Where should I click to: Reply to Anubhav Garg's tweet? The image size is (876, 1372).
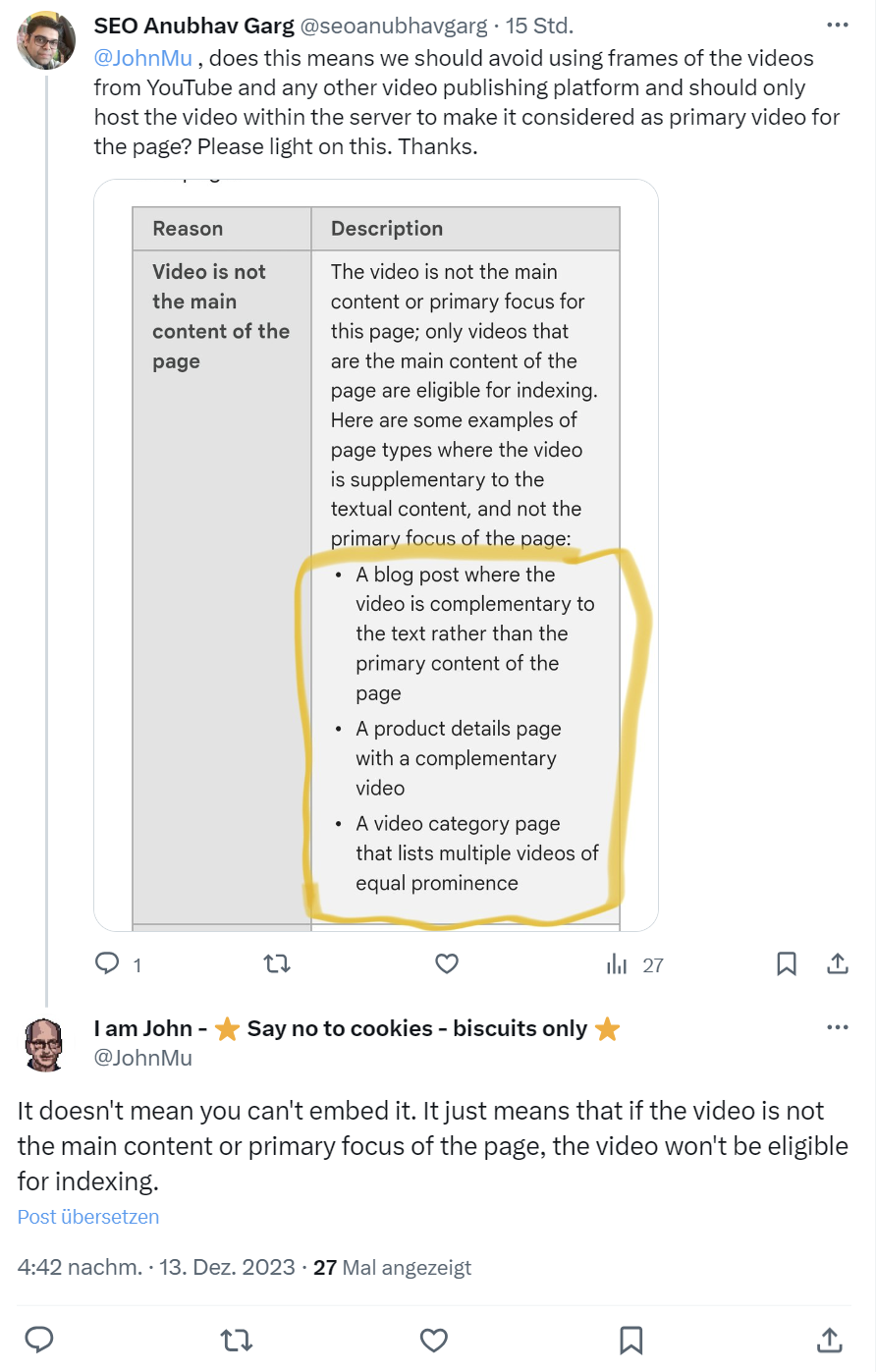(107, 963)
